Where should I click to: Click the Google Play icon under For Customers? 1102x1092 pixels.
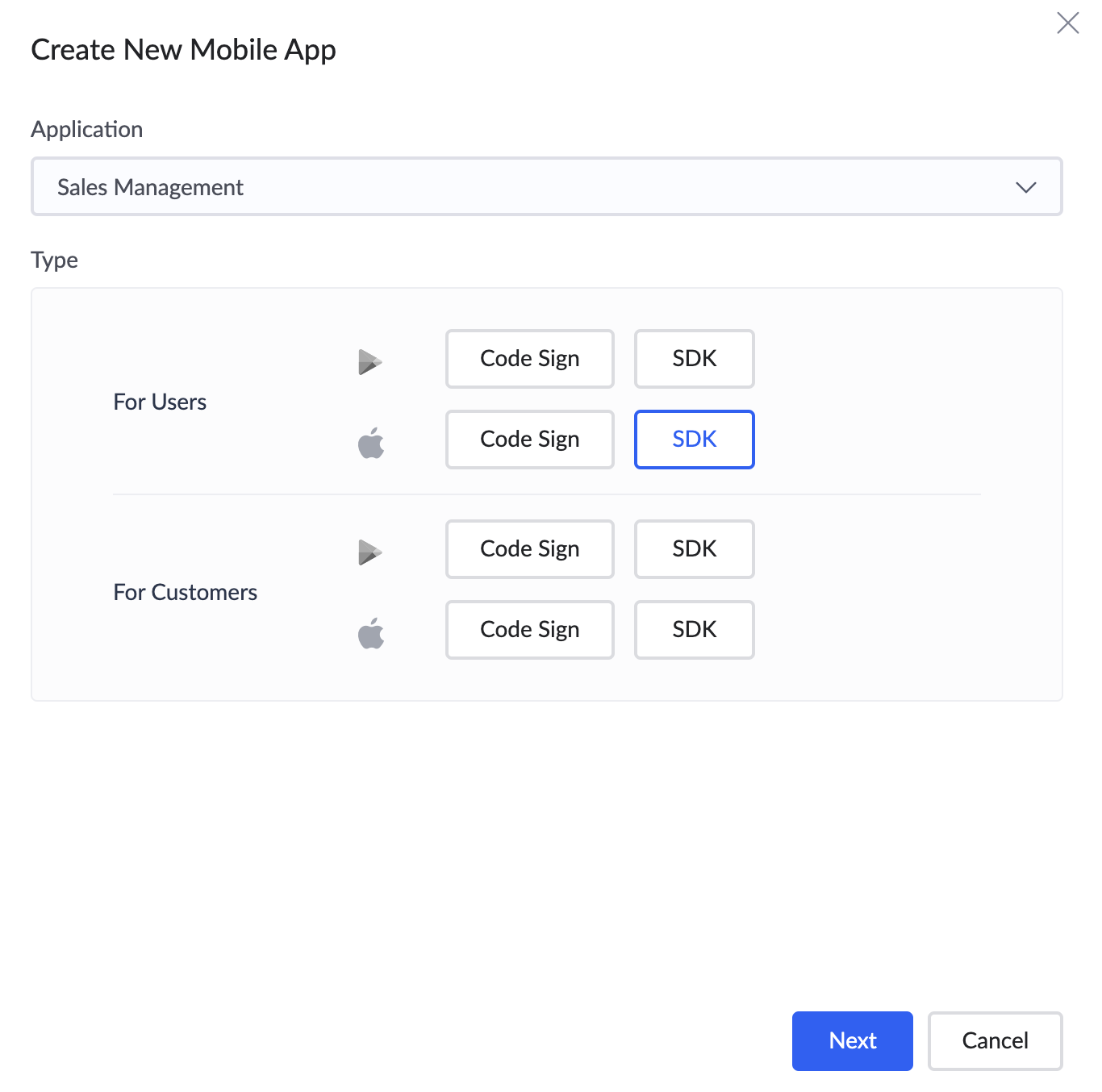pyautogui.click(x=370, y=552)
